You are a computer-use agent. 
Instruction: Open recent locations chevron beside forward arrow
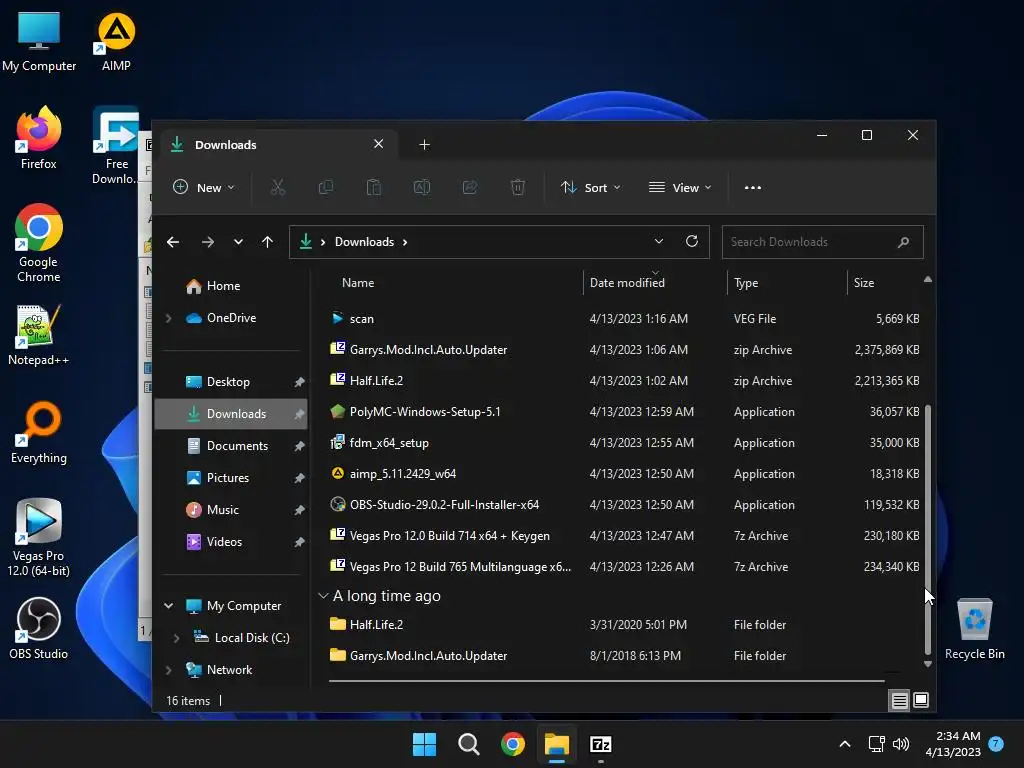tap(238, 242)
